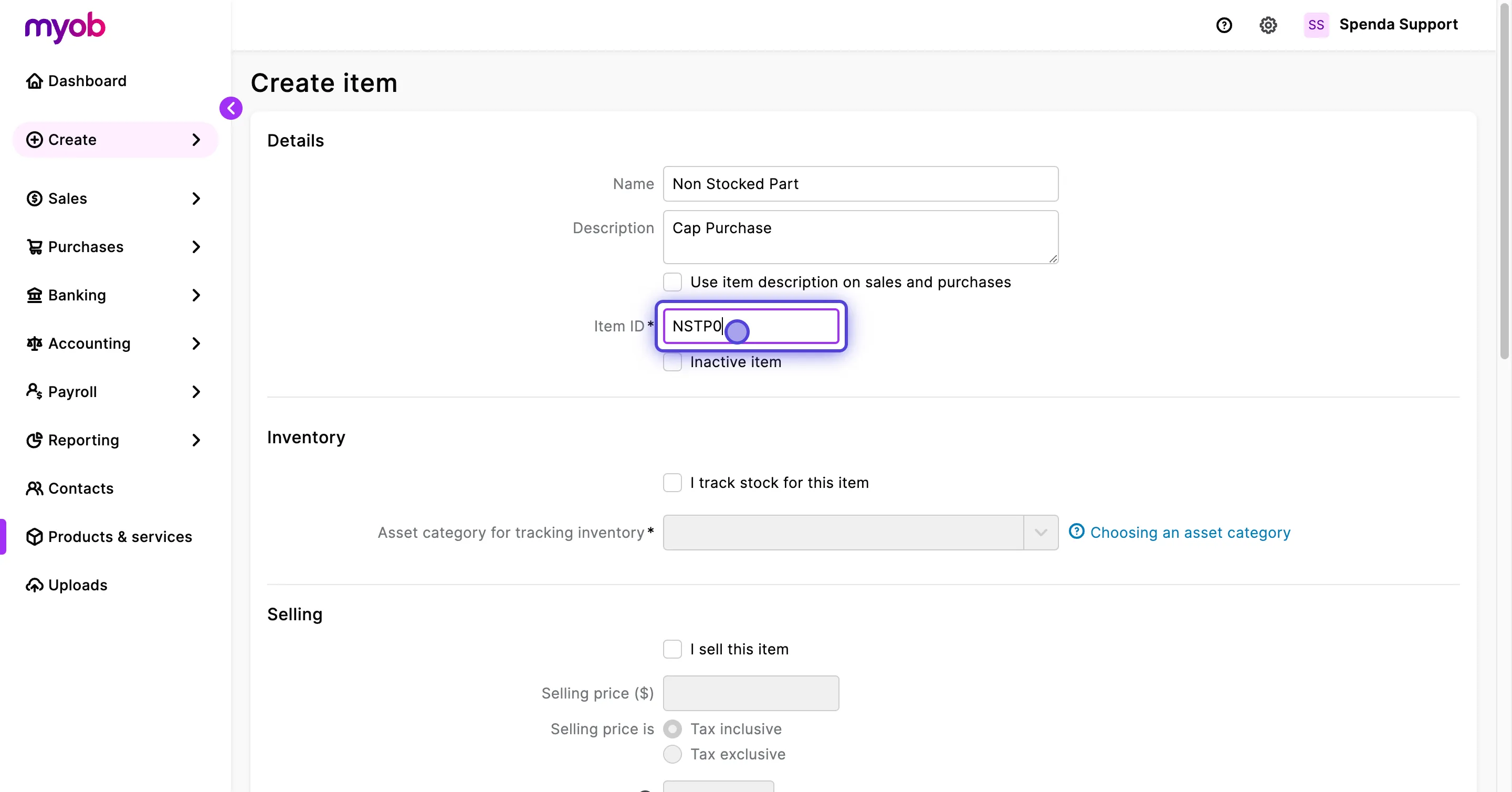The image size is (1512, 792).
Task: Expand the Purchases menu chevron
Action: (196, 247)
